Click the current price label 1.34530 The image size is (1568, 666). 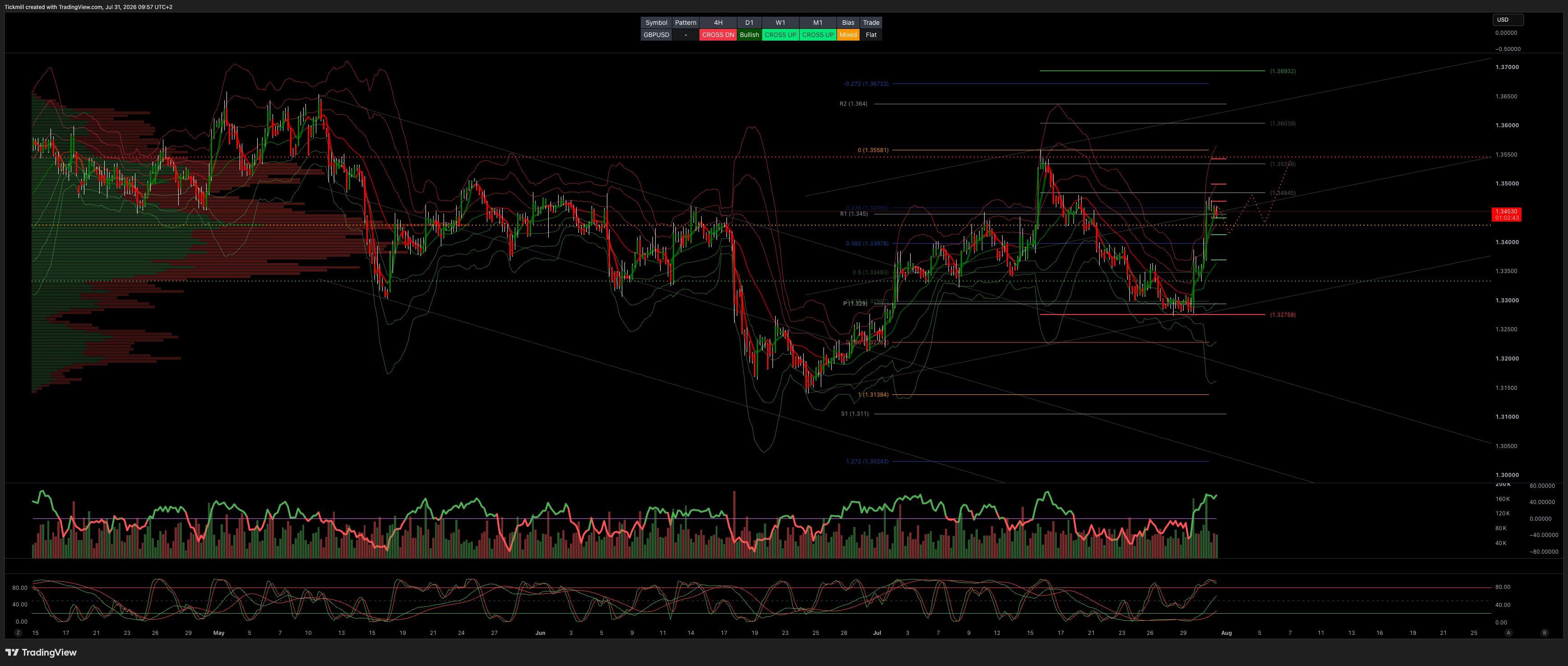pos(1507,212)
